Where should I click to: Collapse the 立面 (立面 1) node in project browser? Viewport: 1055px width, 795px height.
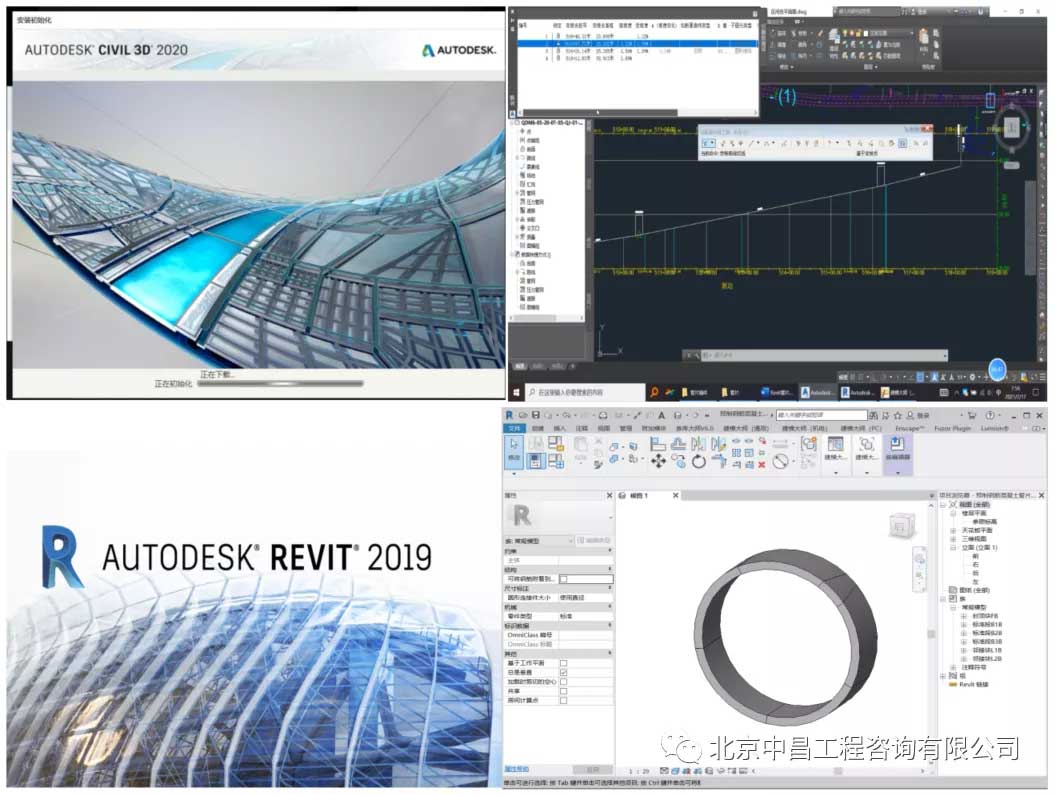coord(953,548)
